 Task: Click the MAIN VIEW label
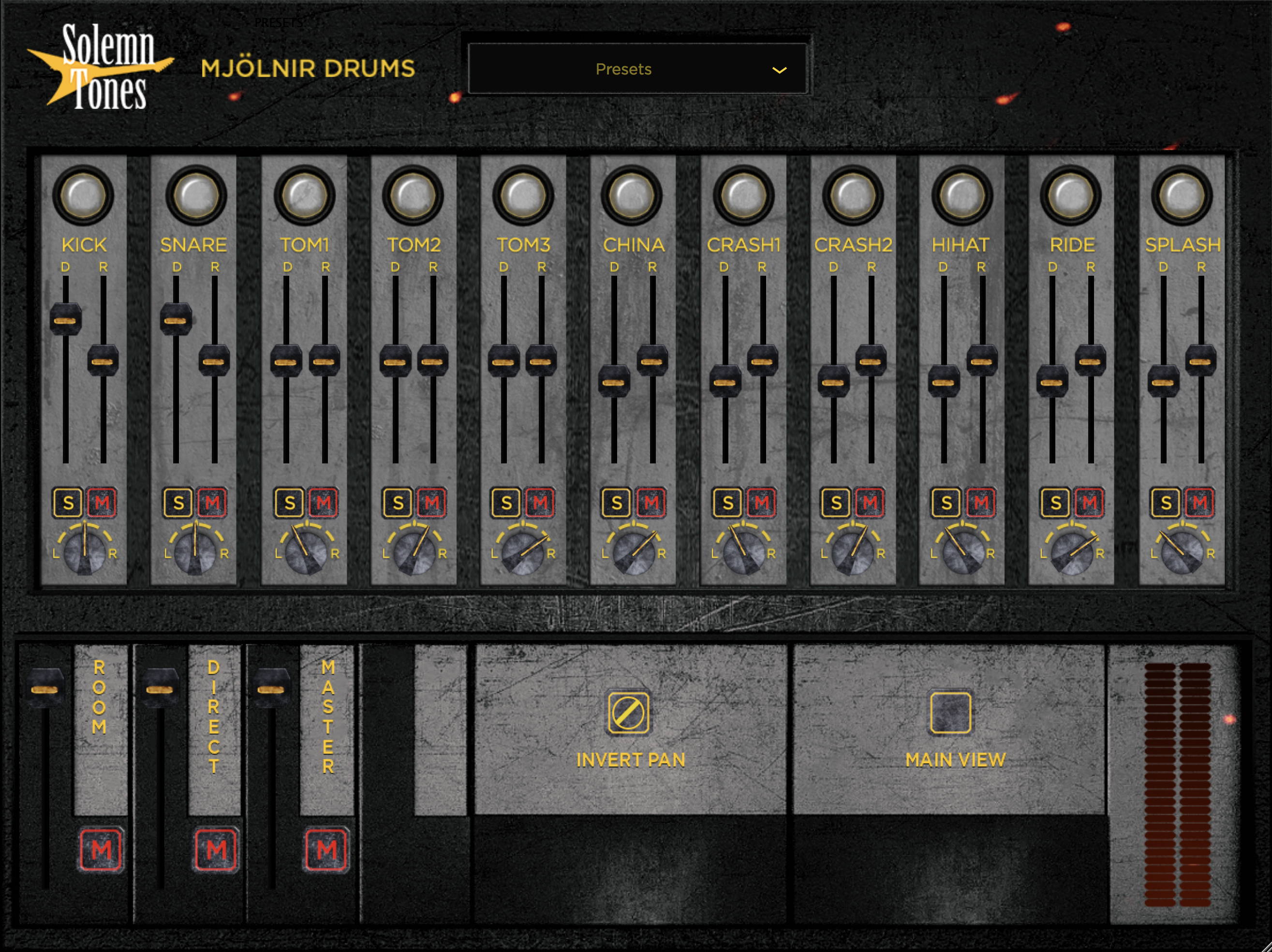(955, 760)
